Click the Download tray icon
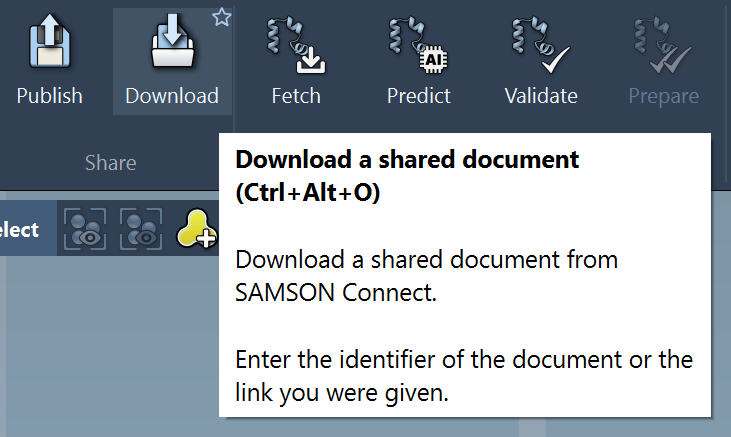731x437 pixels. pyautogui.click(x=172, y=41)
